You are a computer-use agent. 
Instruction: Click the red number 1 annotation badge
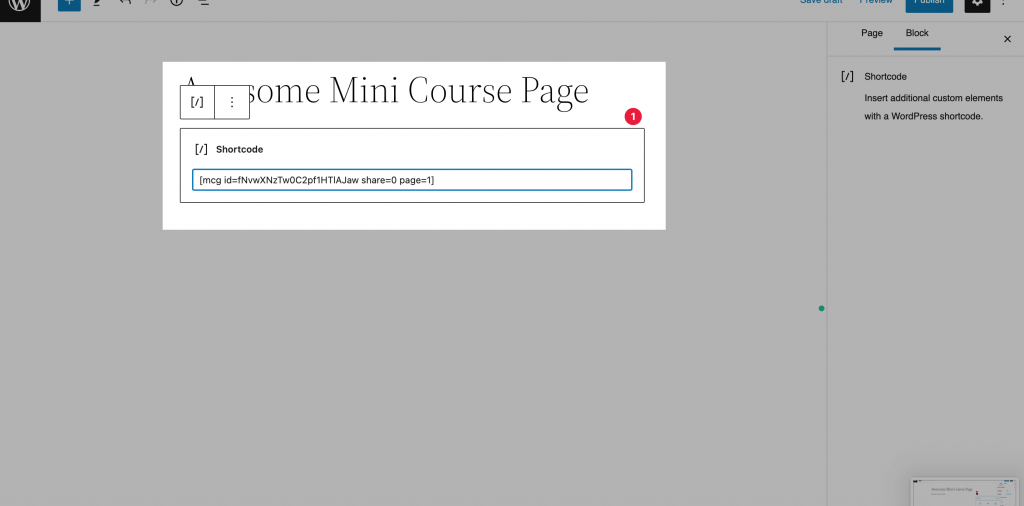click(633, 116)
